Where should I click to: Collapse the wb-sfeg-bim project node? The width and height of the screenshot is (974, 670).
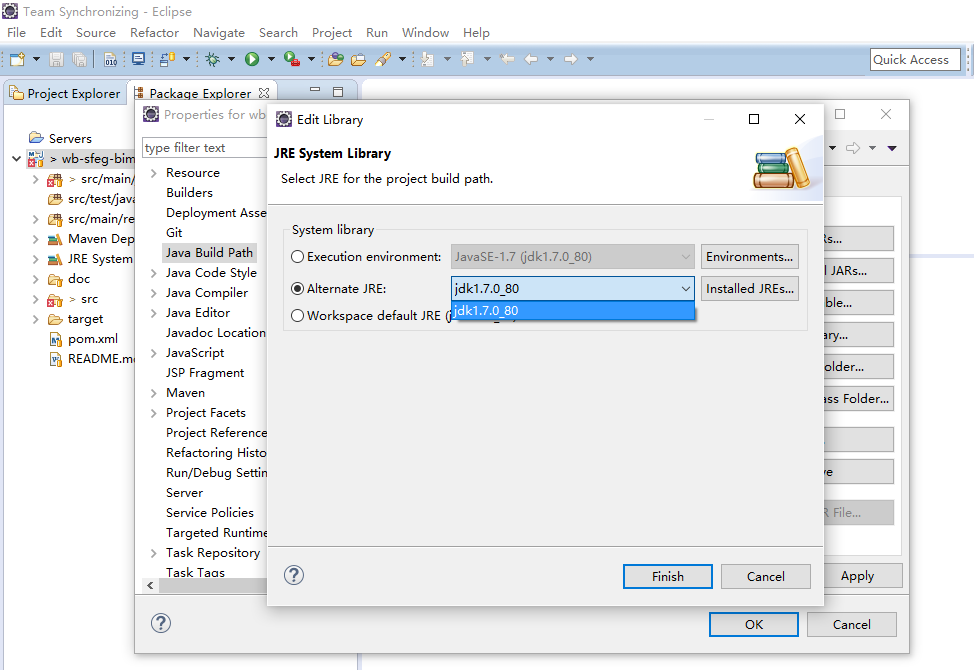point(16,158)
